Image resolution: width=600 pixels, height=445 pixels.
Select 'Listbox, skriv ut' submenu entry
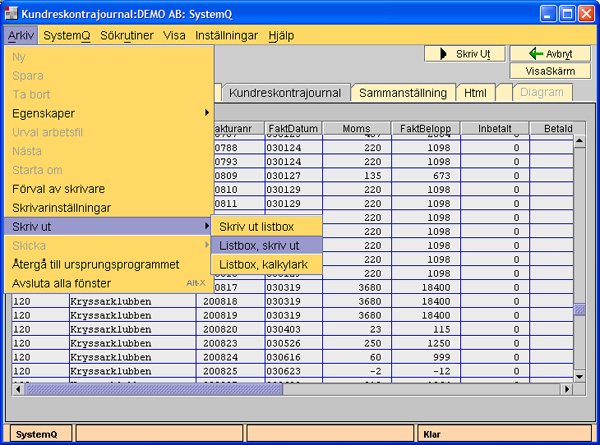click(259, 245)
